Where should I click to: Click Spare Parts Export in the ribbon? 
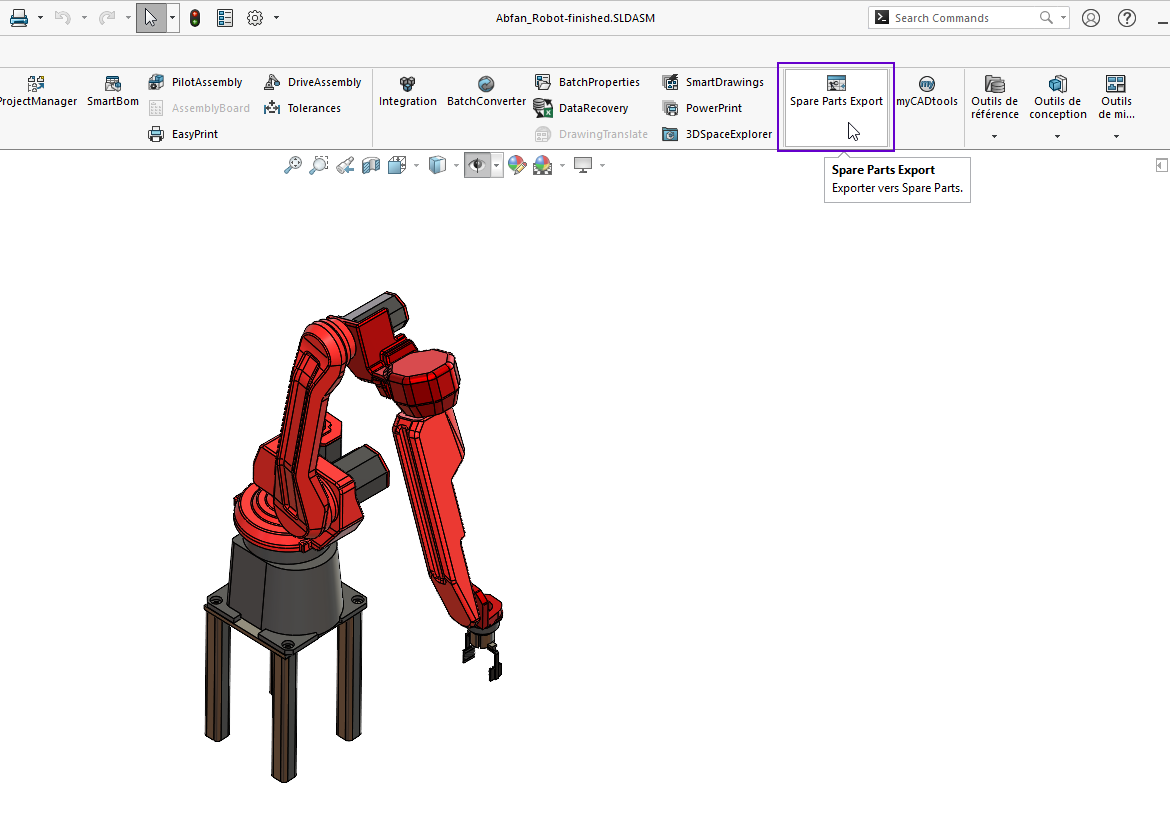tap(836, 91)
